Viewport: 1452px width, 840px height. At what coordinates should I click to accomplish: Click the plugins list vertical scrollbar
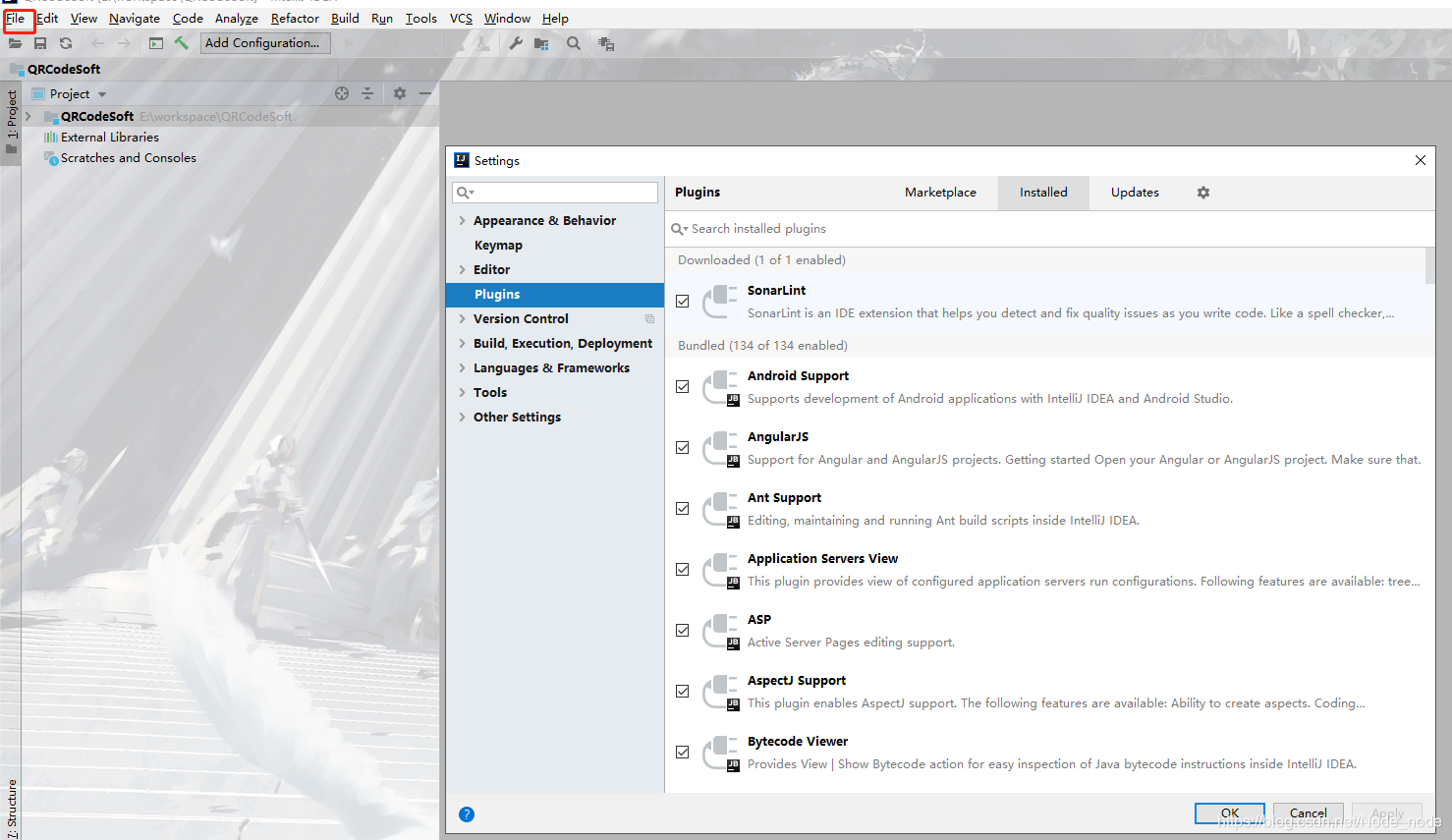click(x=1430, y=265)
